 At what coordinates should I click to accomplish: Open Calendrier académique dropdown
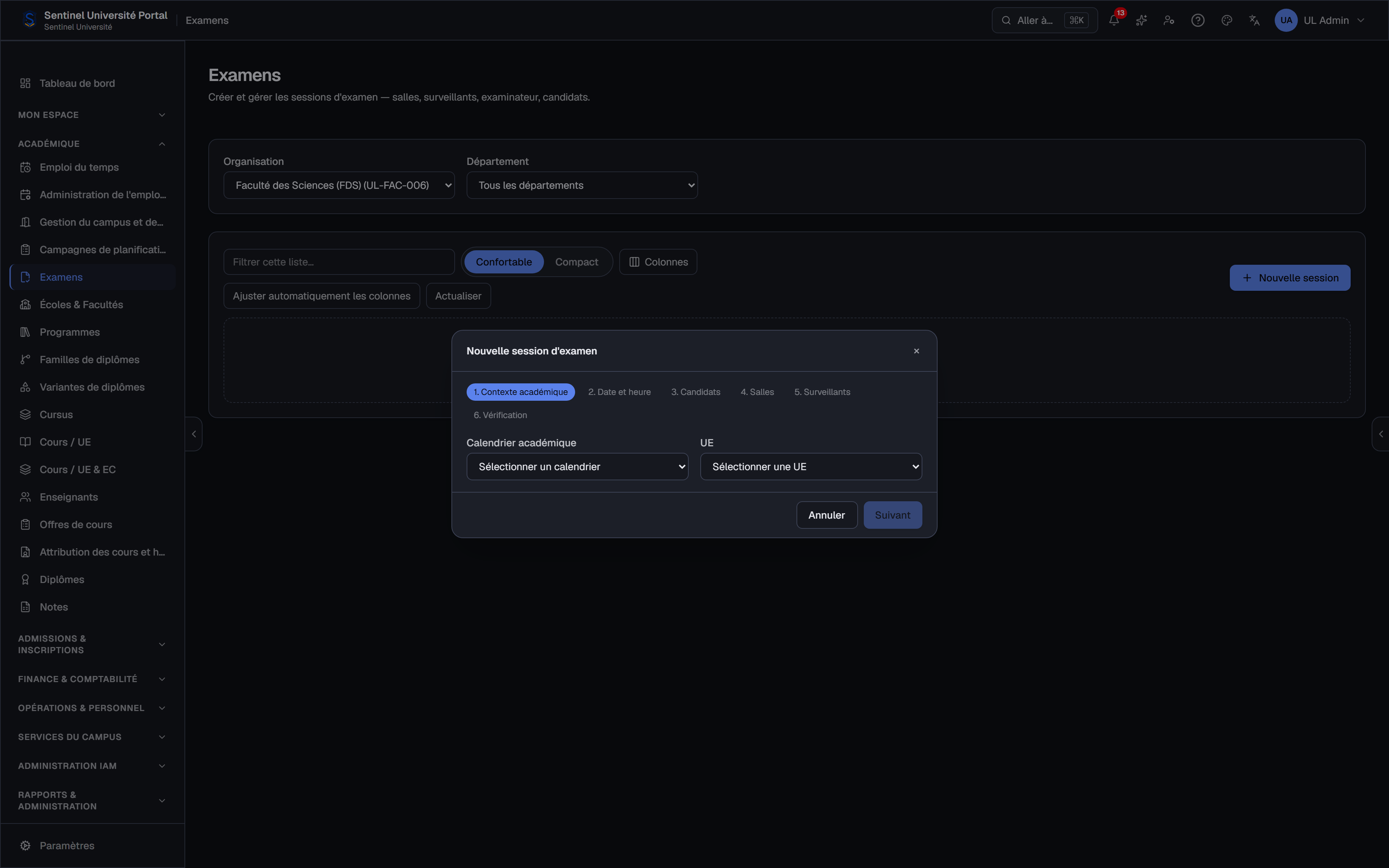[x=577, y=467]
